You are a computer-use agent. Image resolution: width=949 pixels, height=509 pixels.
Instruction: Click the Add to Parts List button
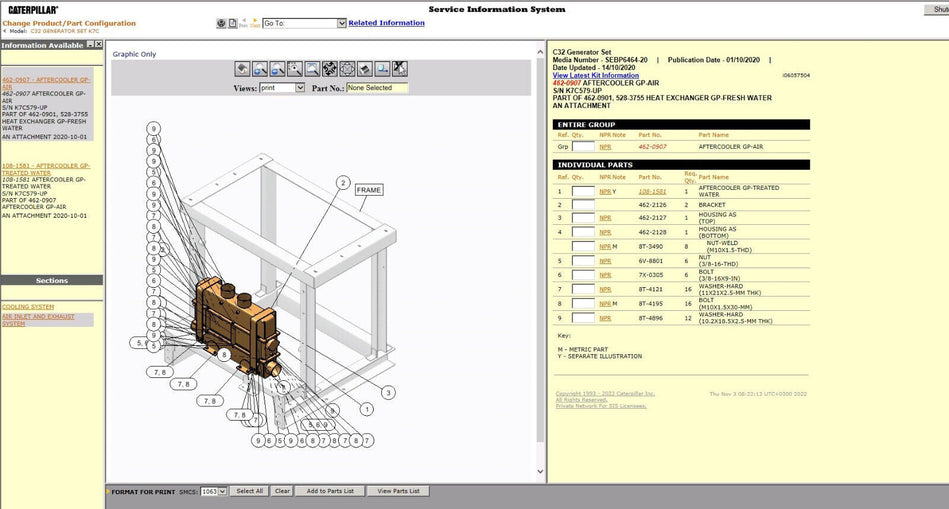pyautogui.click(x=329, y=491)
